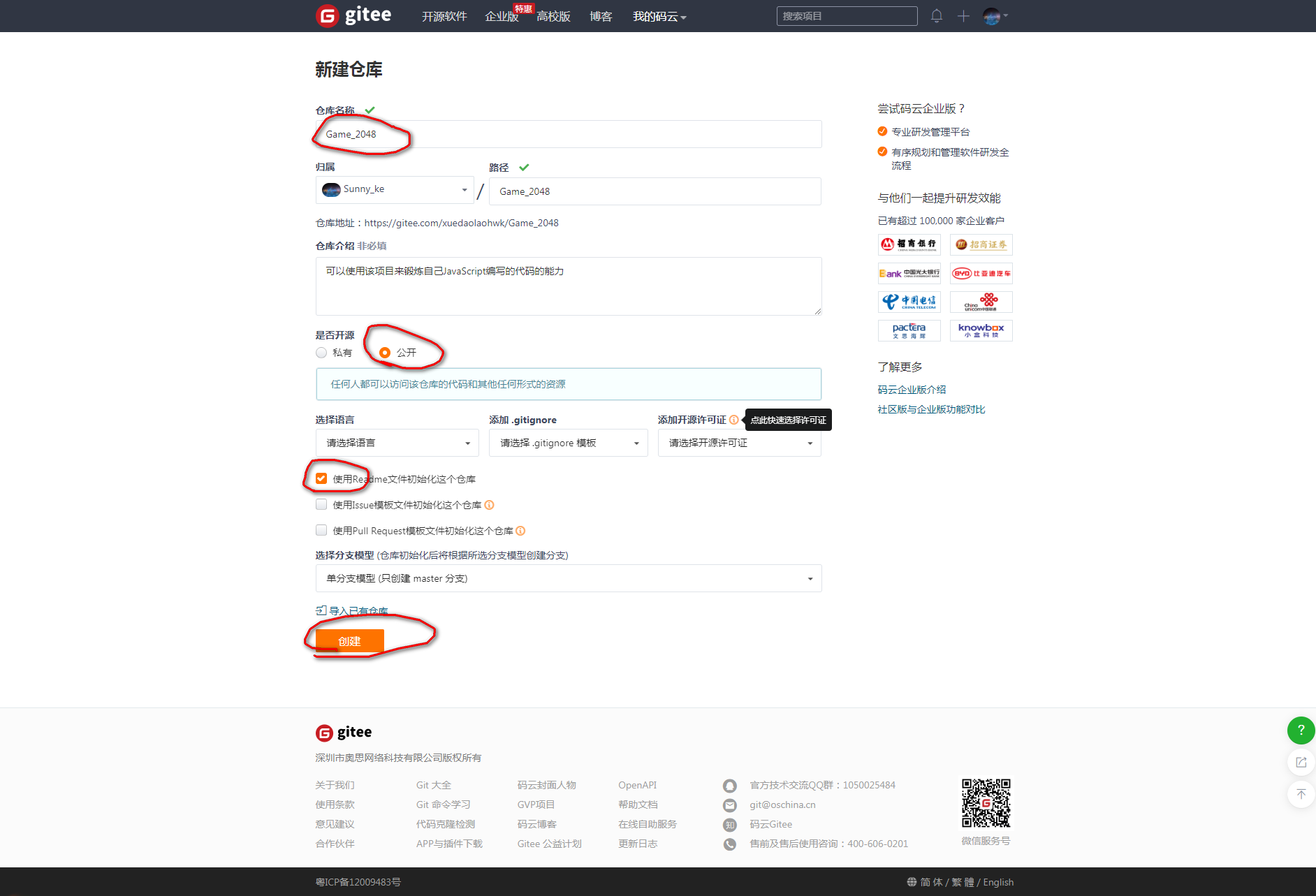
Task: Click the WeChat QR code image
Action: pyautogui.click(x=986, y=803)
